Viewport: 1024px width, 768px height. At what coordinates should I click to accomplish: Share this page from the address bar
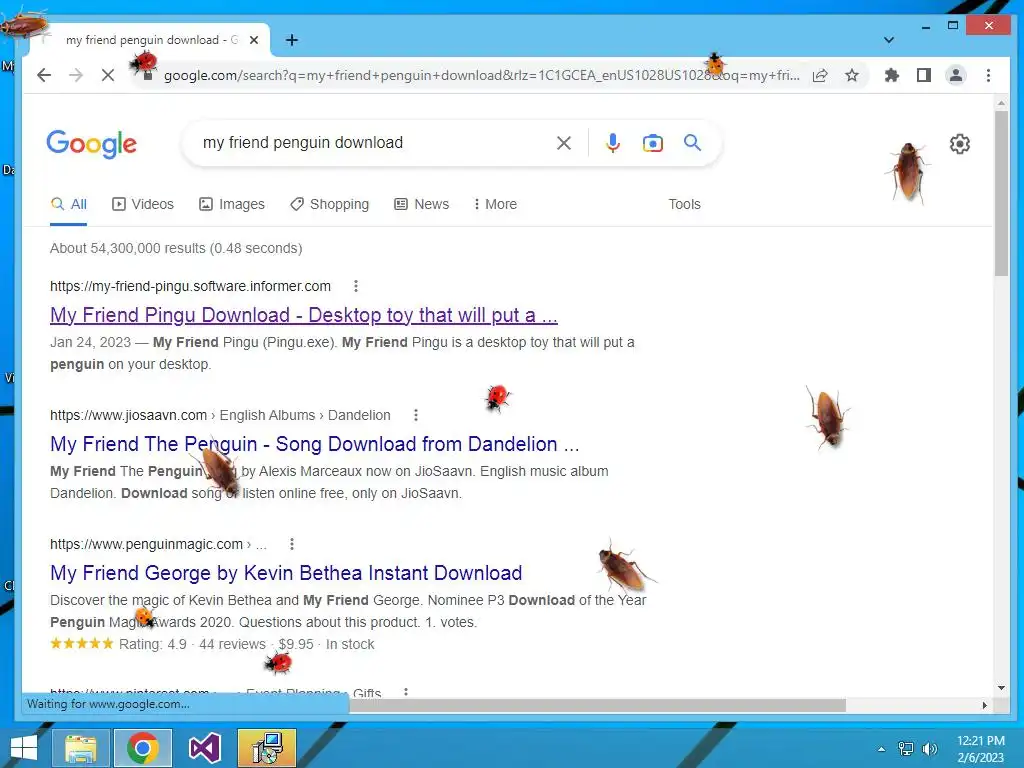click(x=820, y=75)
